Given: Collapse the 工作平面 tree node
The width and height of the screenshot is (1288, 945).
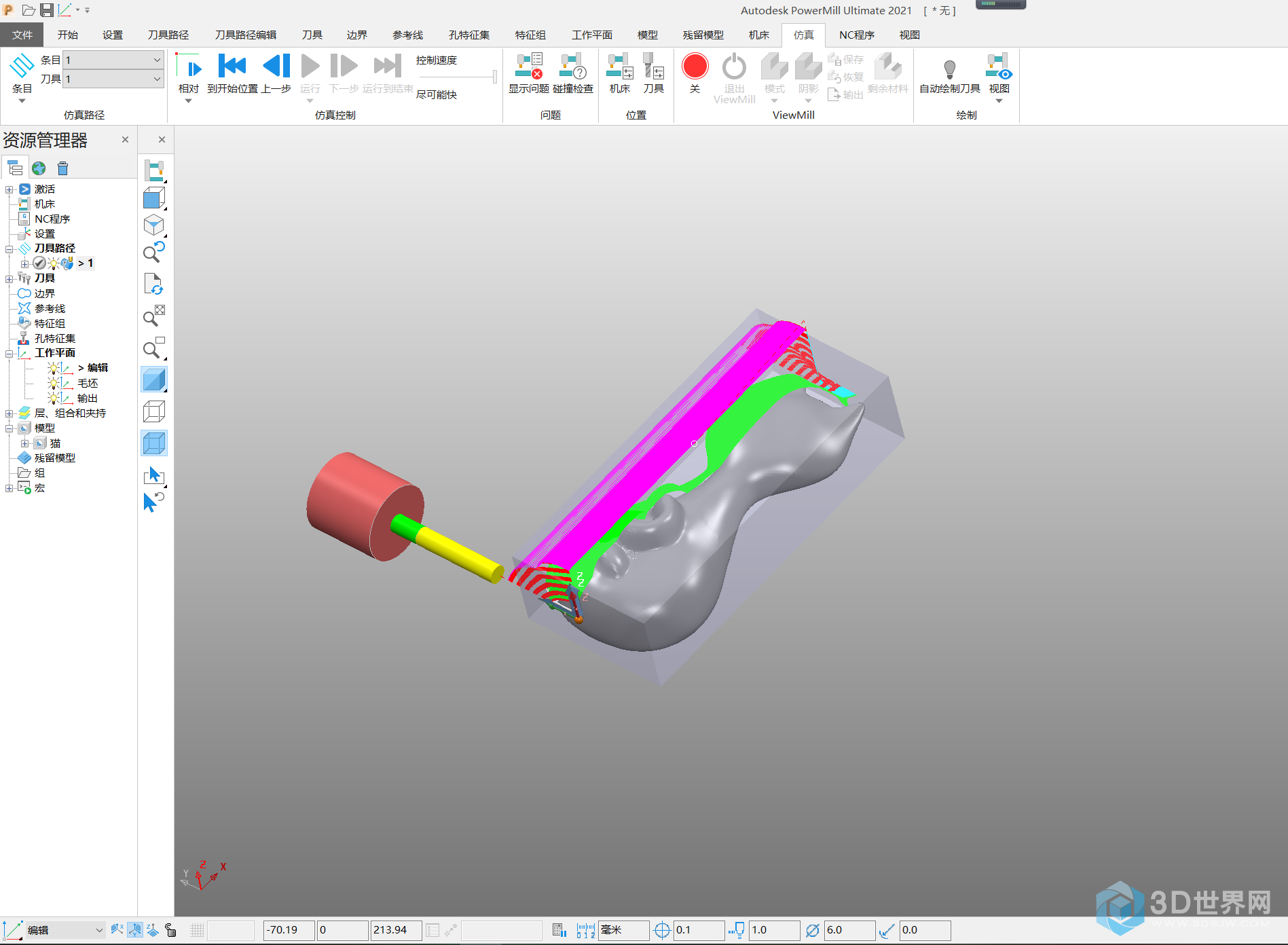Looking at the screenshot, I should click(x=9, y=353).
